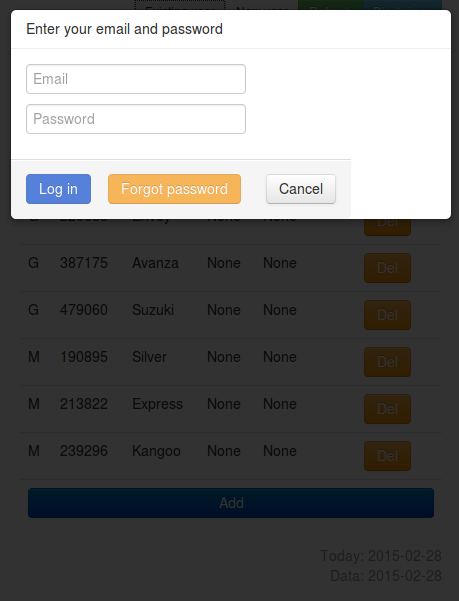Switch to the Existing user tab behind the dialog

pos(180,5)
